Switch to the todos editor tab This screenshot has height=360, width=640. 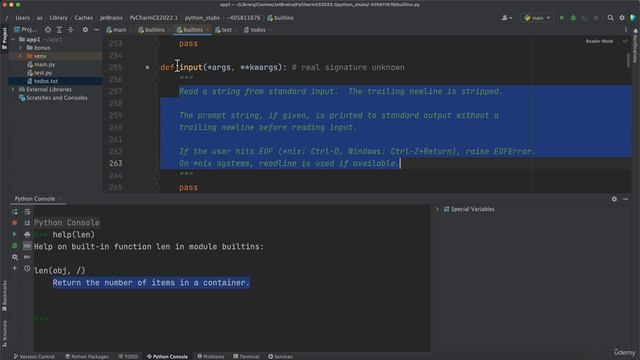point(255,30)
